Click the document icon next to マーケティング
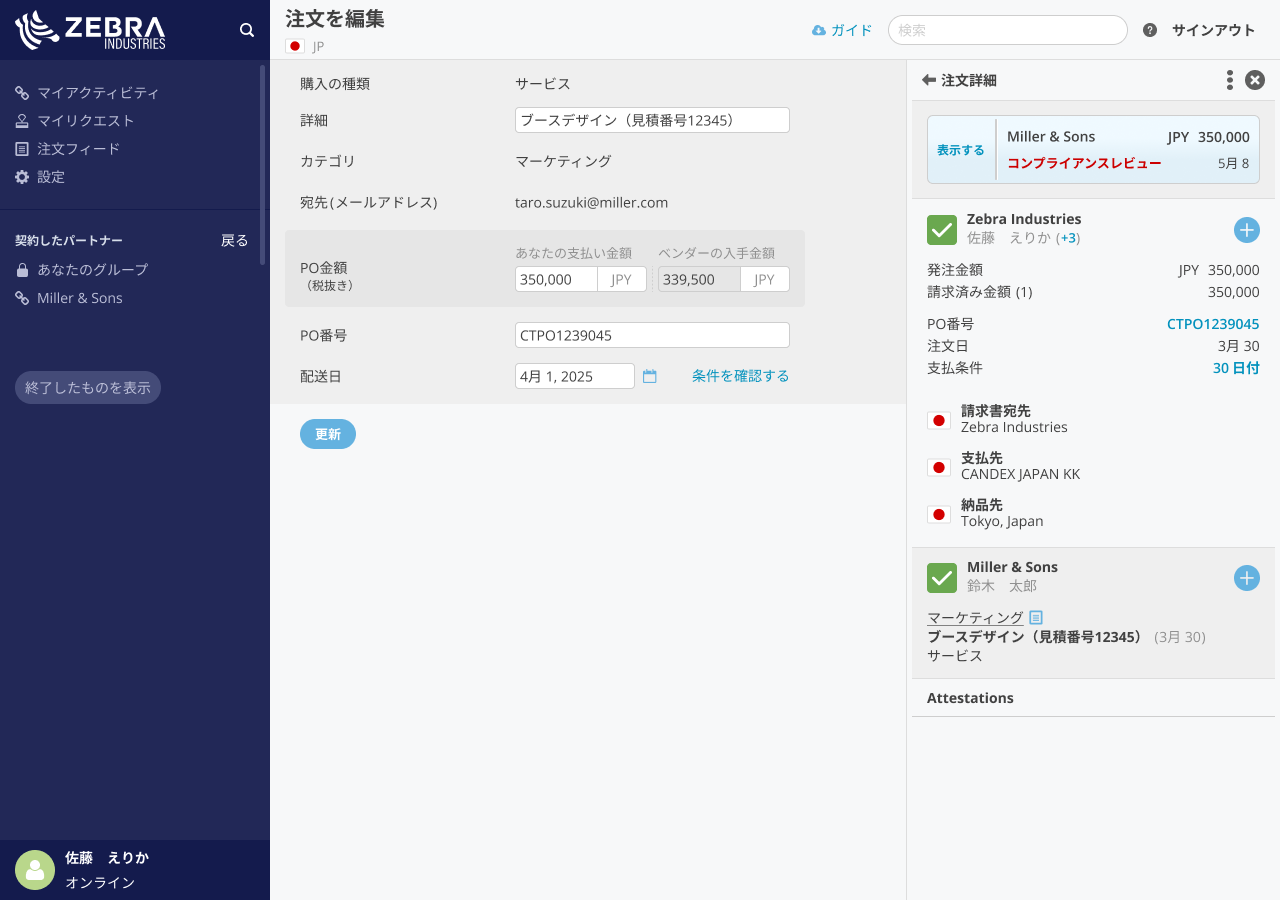Viewport: 1280px width, 900px height. pyautogui.click(x=1036, y=618)
